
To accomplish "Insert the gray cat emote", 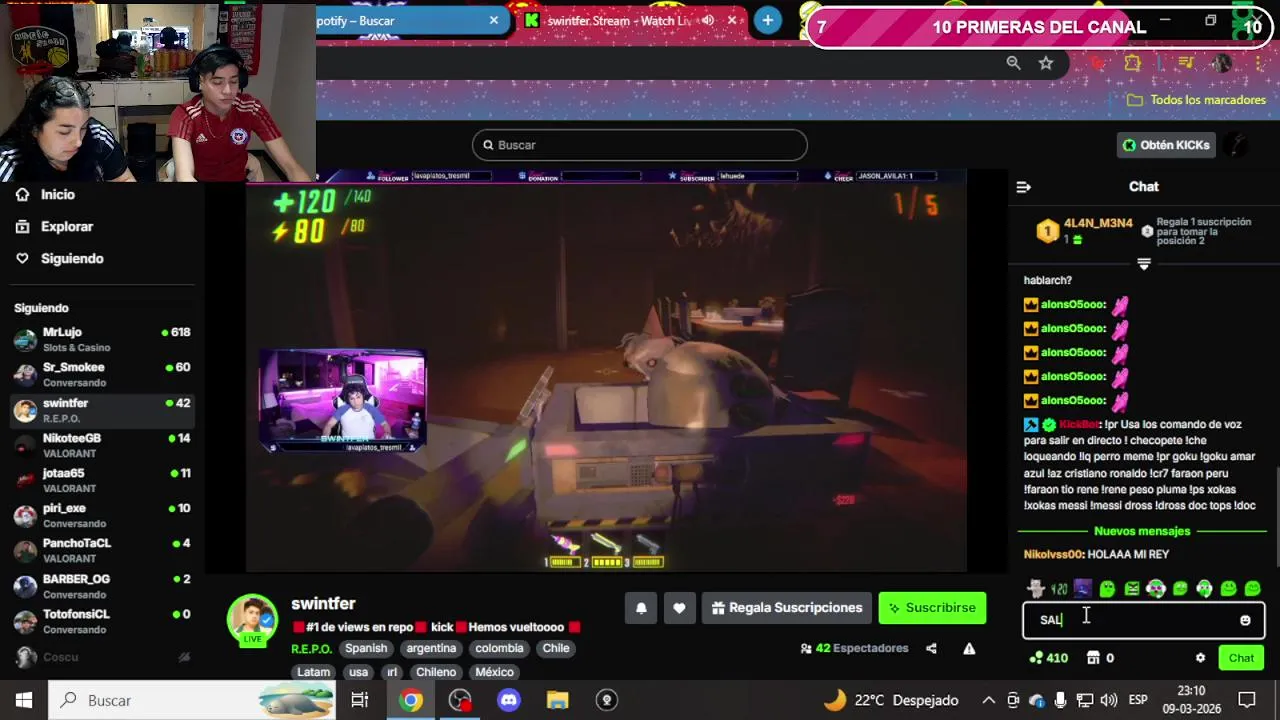I will click(x=1035, y=589).
